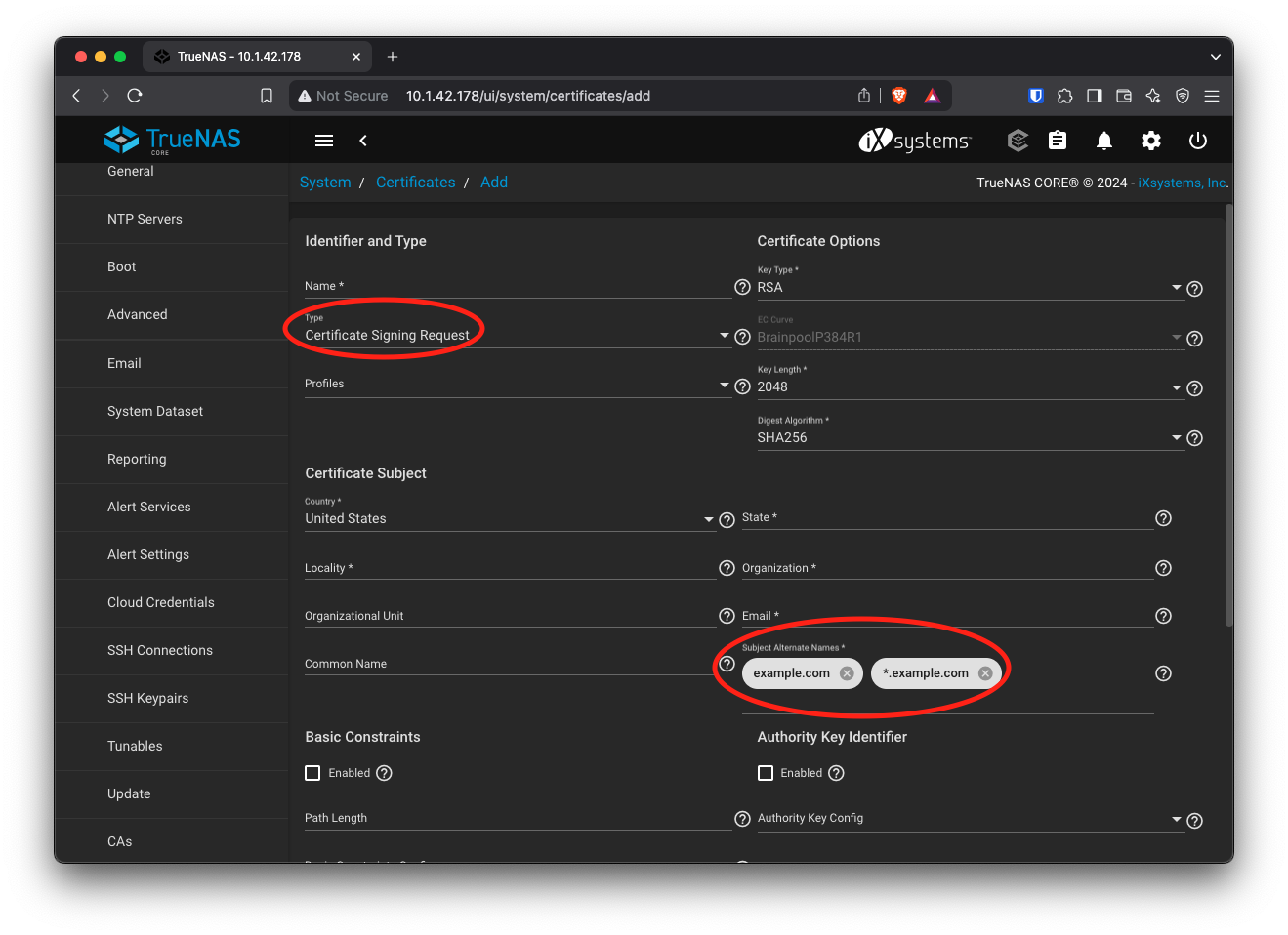The height and width of the screenshot is (935, 1288).
Task: Remove the example.com SAN chip
Action: click(x=847, y=673)
